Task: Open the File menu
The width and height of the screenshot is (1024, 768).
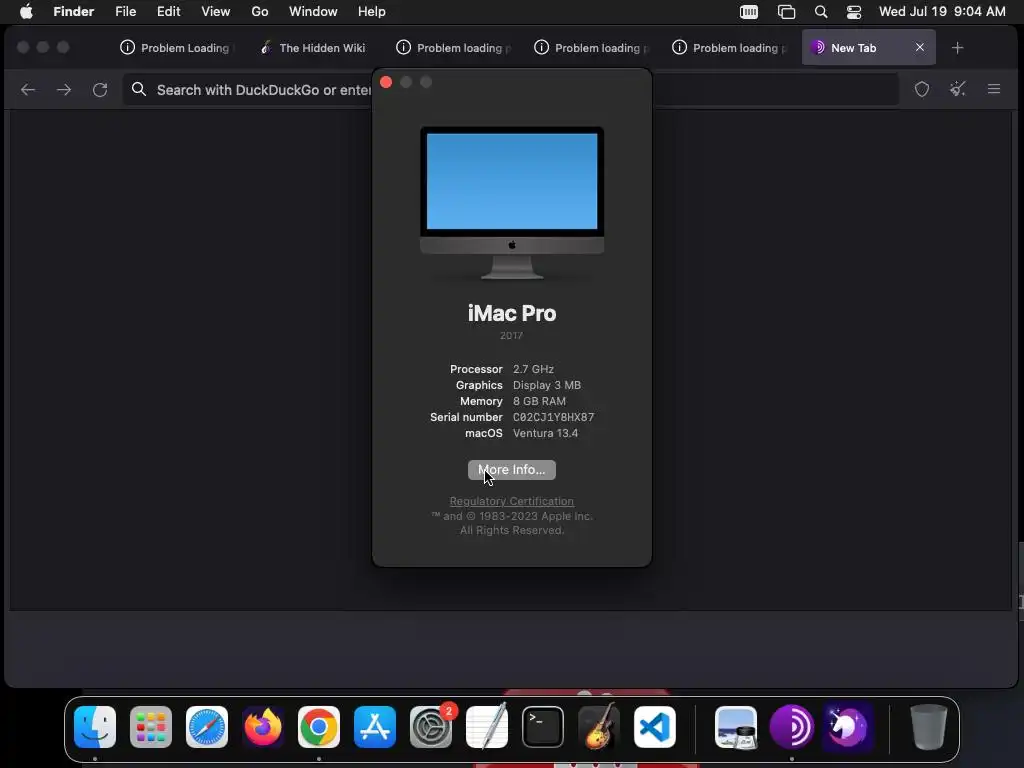Action: pyautogui.click(x=125, y=12)
